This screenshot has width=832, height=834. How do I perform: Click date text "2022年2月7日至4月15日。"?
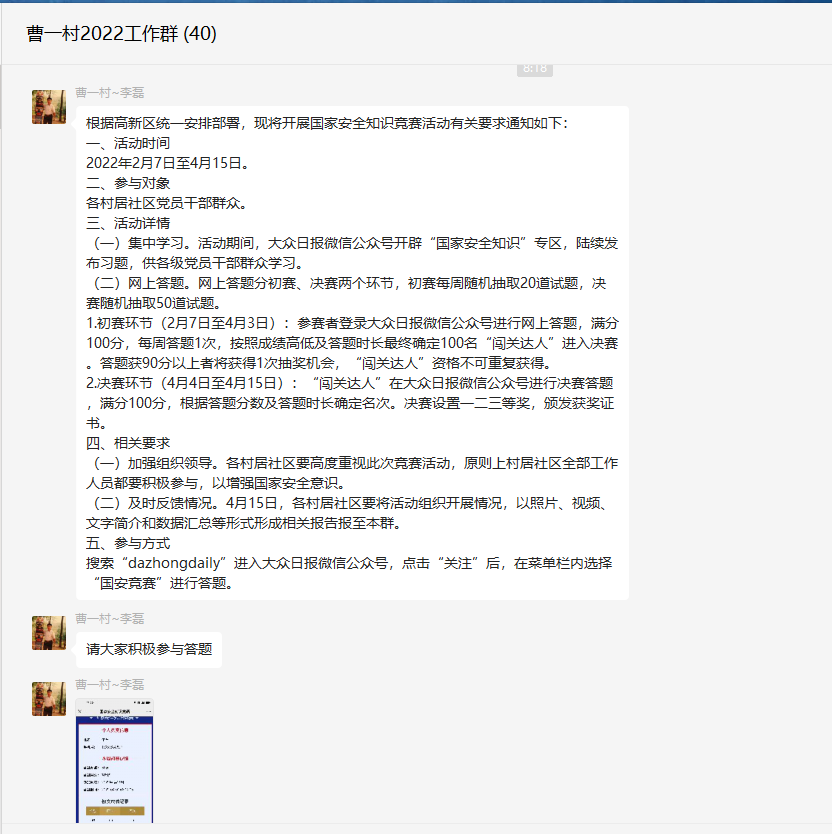point(168,163)
